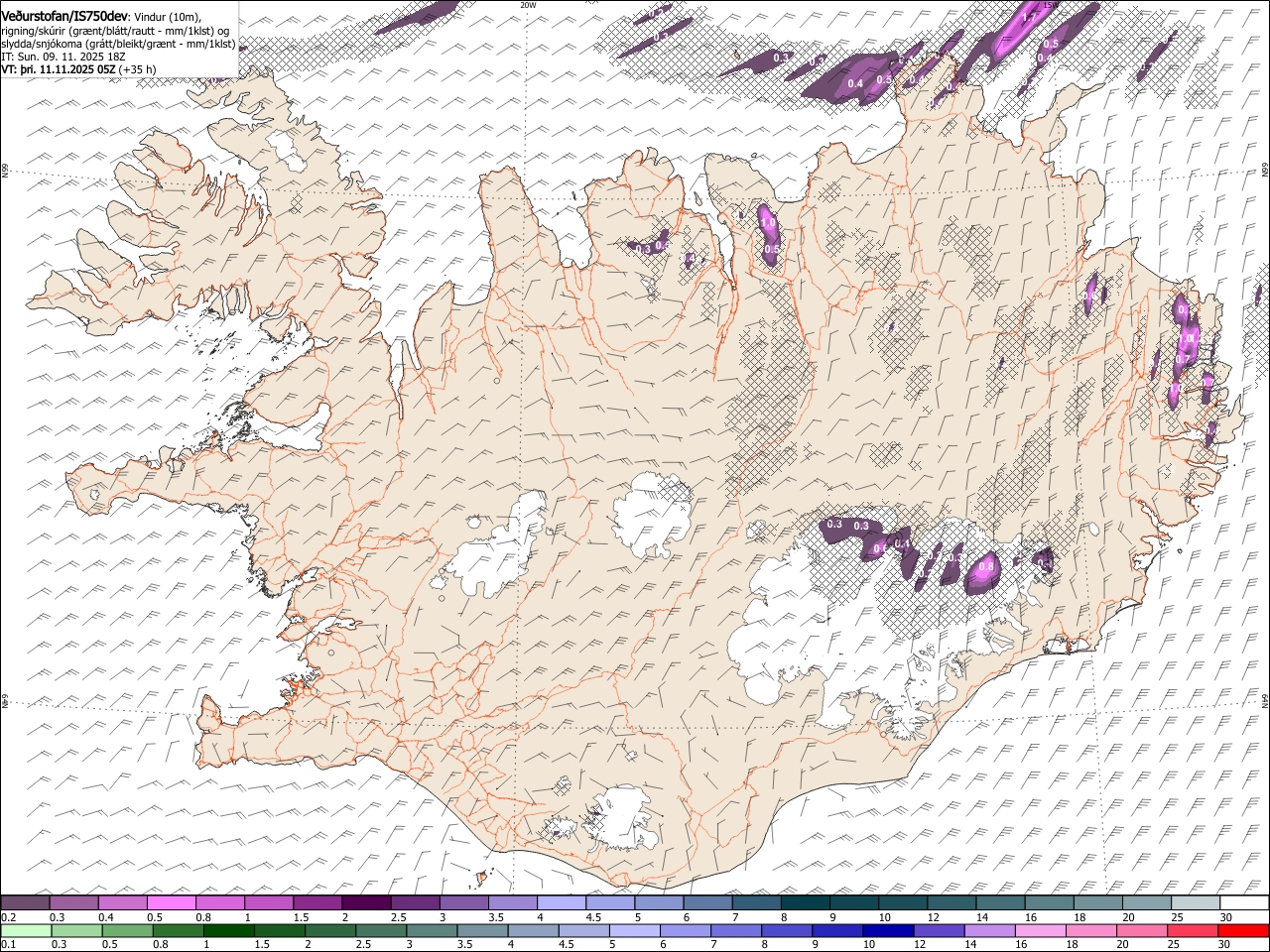Select the darkest purple 2 swatch in snow legend
This screenshot has width=1270, height=952.
pyautogui.click(x=365, y=903)
